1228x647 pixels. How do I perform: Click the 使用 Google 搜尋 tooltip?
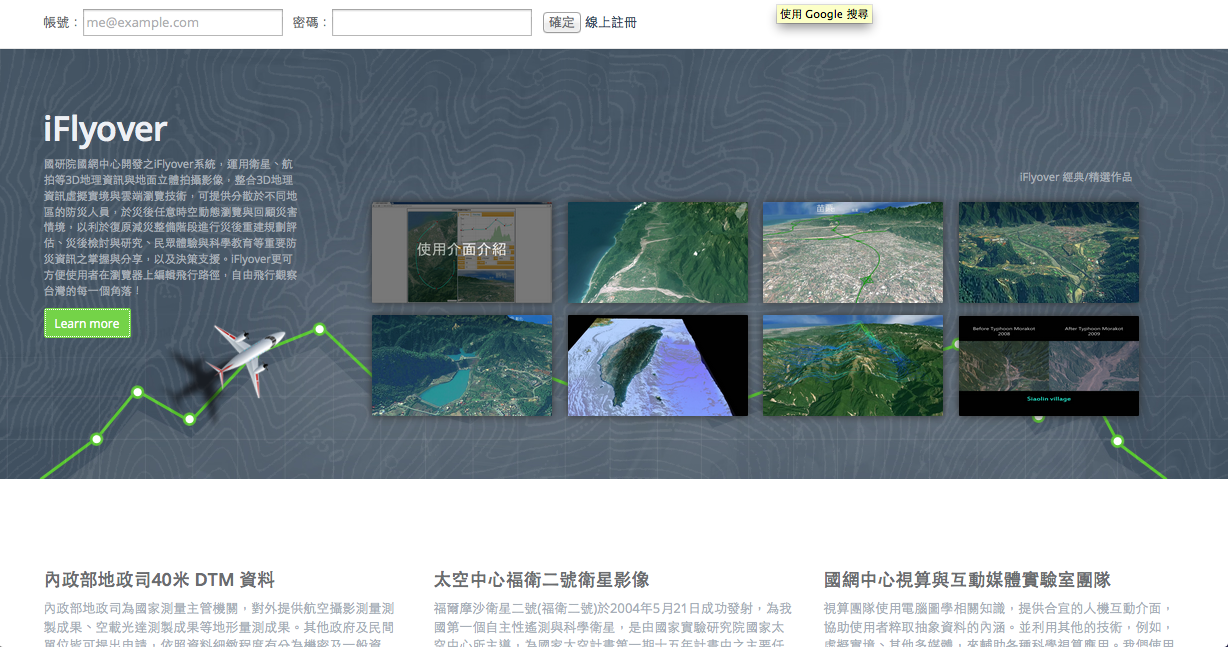click(x=825, y=14)
